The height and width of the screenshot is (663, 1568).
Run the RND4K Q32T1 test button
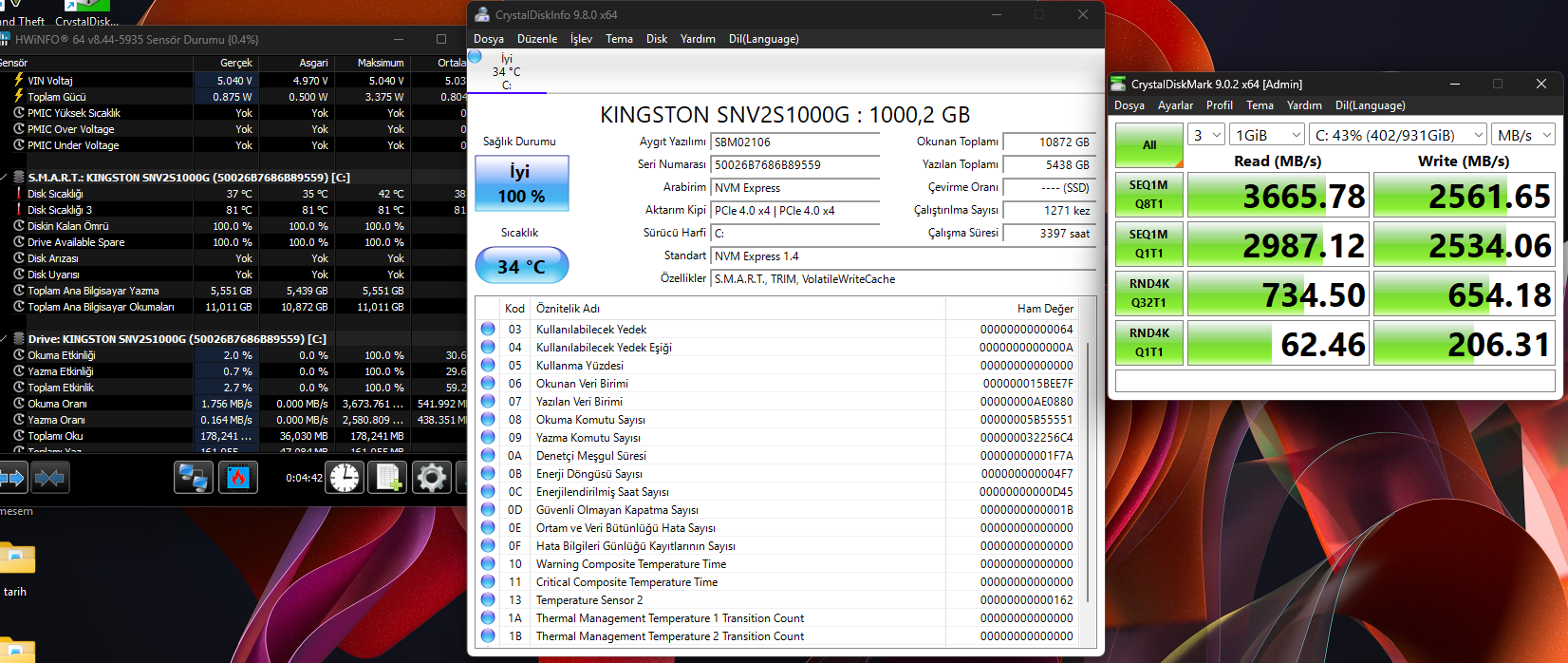tap(1149, 294)
